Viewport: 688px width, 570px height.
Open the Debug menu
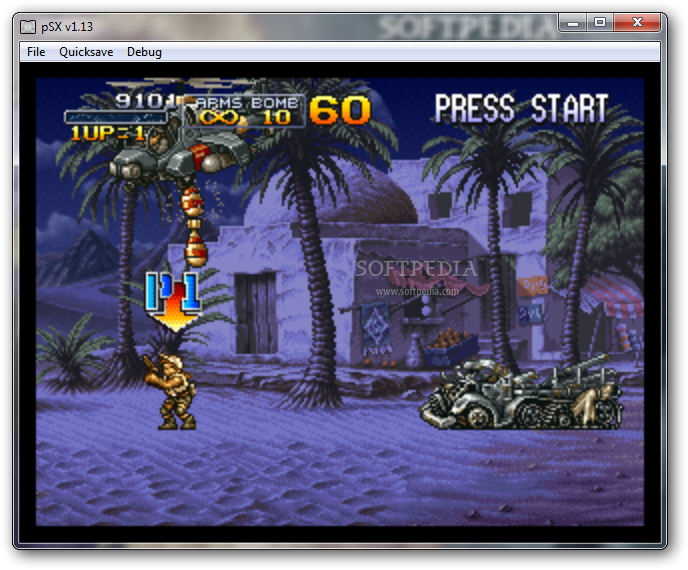[144, 52]
